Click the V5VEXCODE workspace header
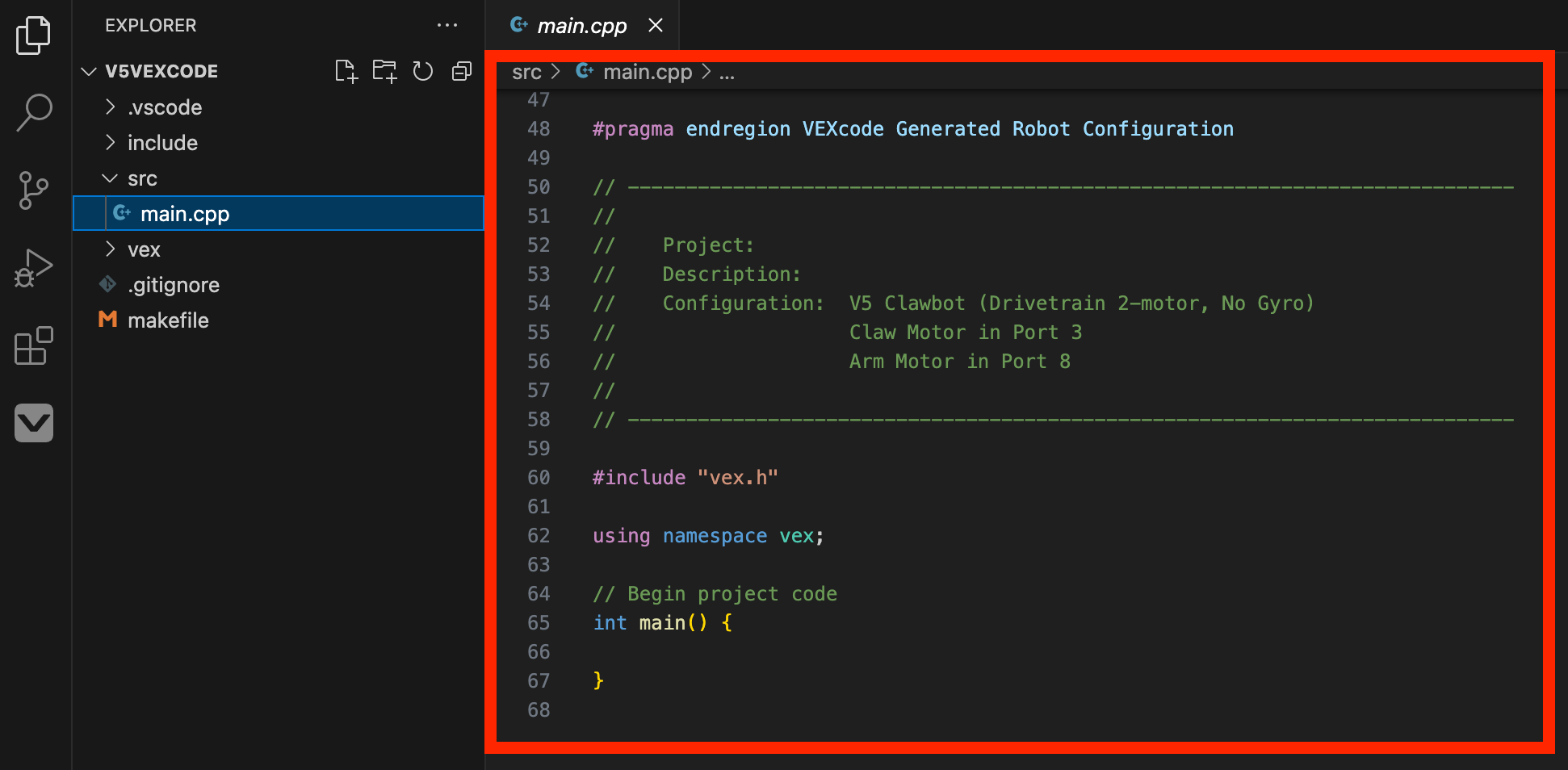This screenshot has width=1568, height=770. pyautogui.click(x=161, y=71)
